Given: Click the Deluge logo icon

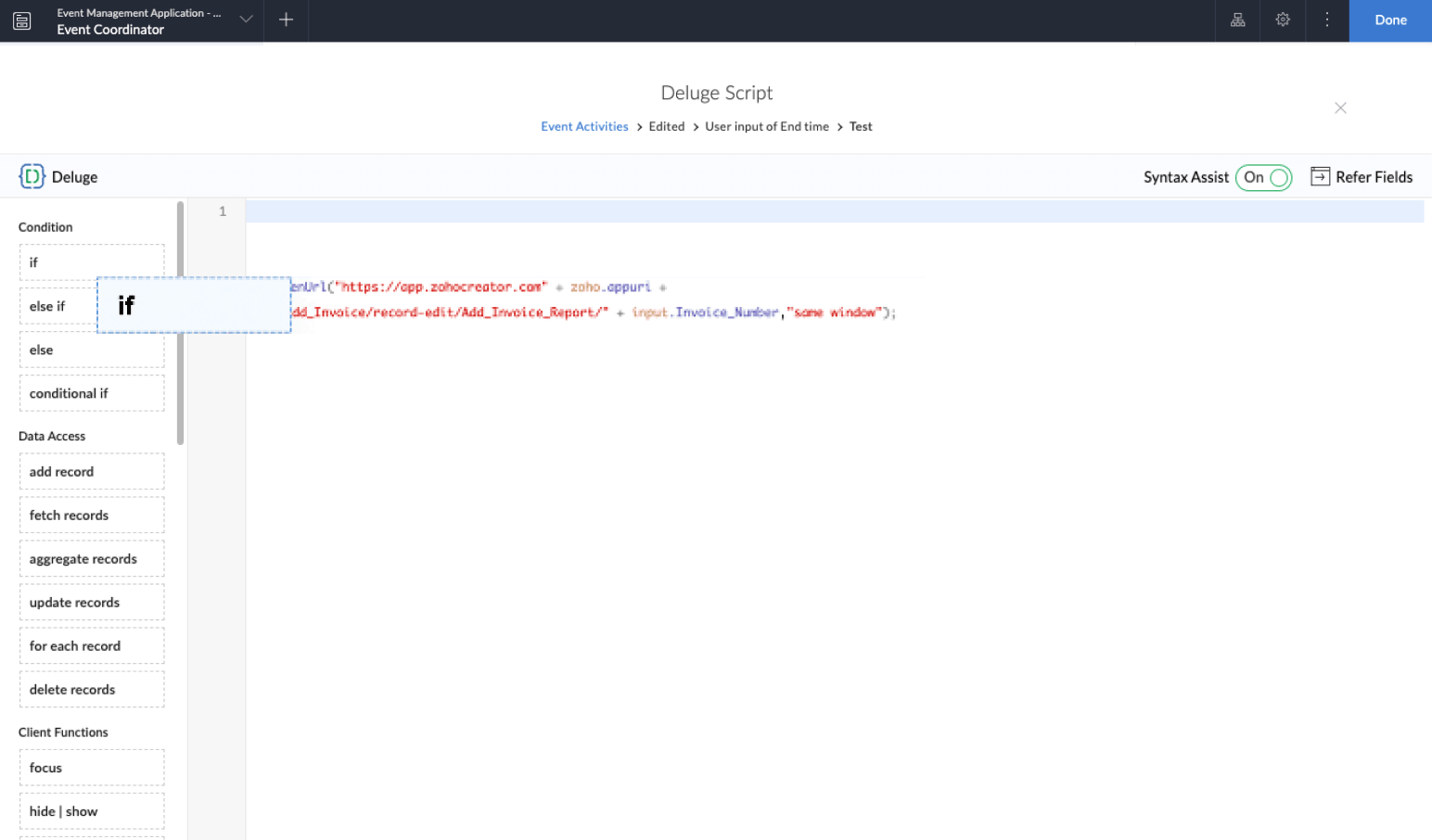Looking at the screenshot, I should coord(32,176).
